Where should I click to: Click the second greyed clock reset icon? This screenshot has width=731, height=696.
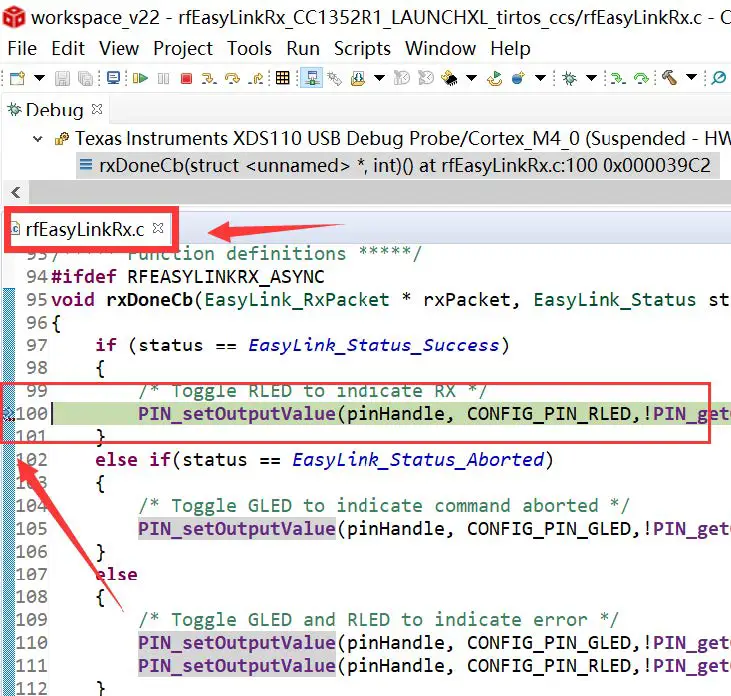pos(426,78)
